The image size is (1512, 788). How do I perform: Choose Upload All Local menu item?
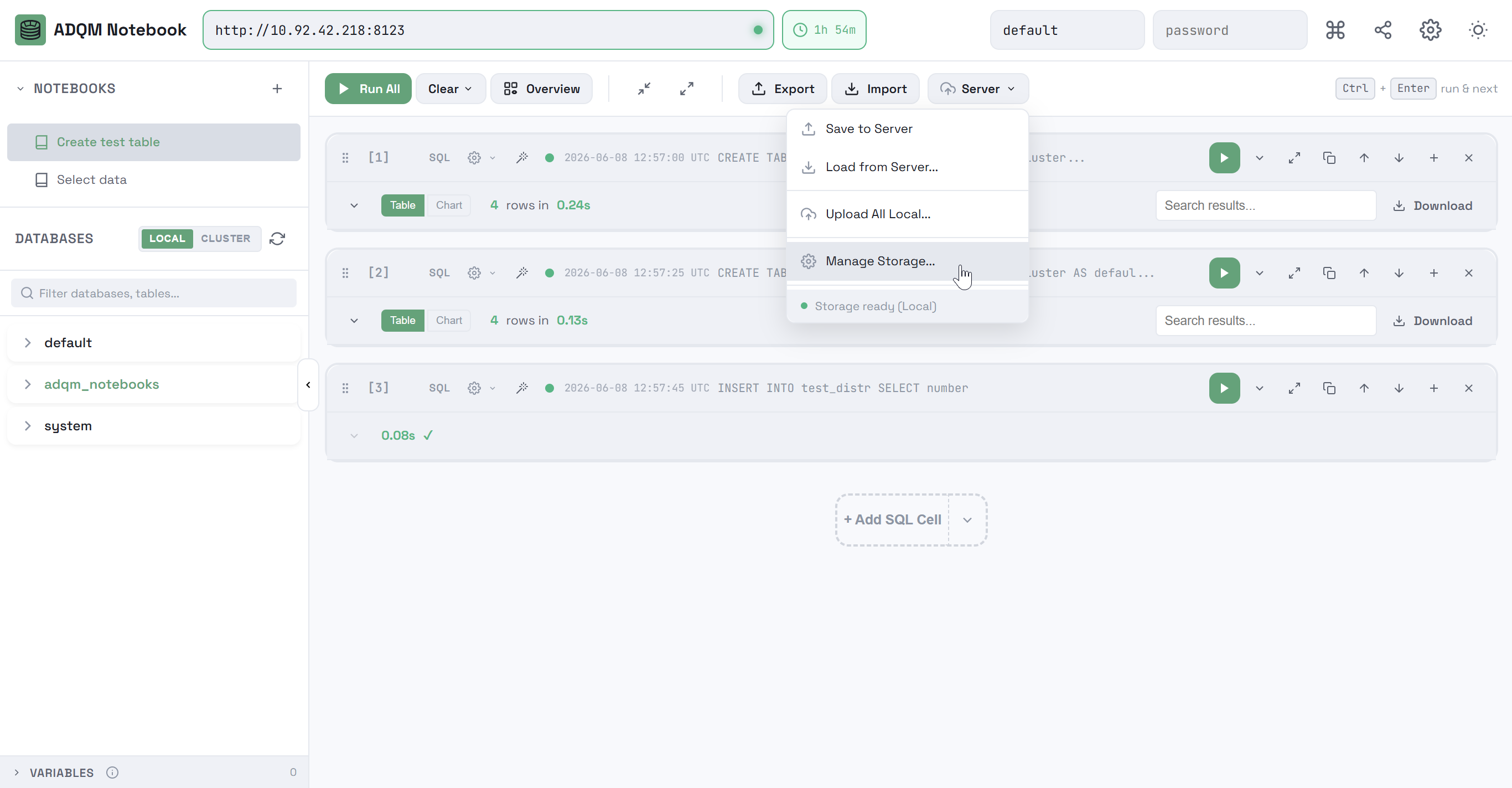pyautogui.click(x=907, y=214)
